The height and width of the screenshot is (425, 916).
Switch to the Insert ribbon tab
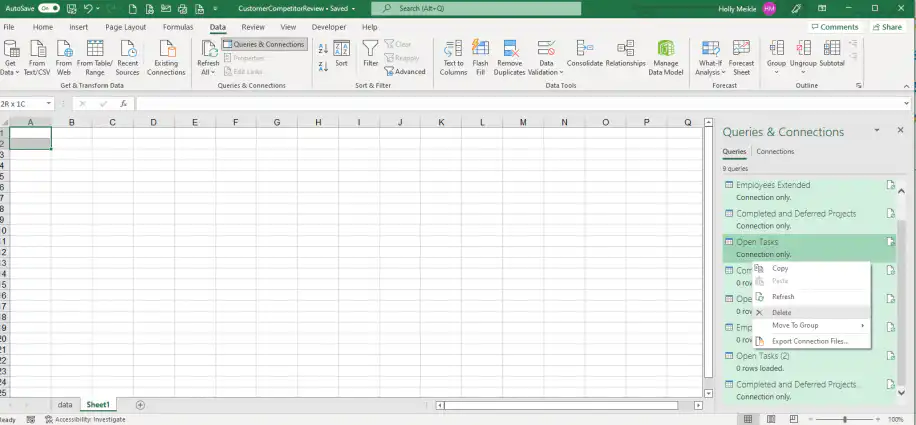coord(78,27)
